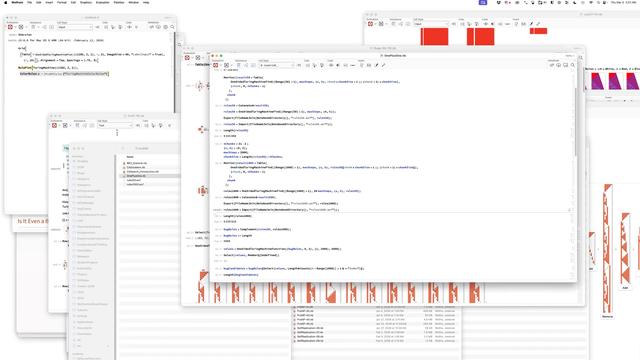640x360 pixels.
Task: Open the cell style dropdown in top-right notebook
Action: pyautogui.click(x=431, y=24)
